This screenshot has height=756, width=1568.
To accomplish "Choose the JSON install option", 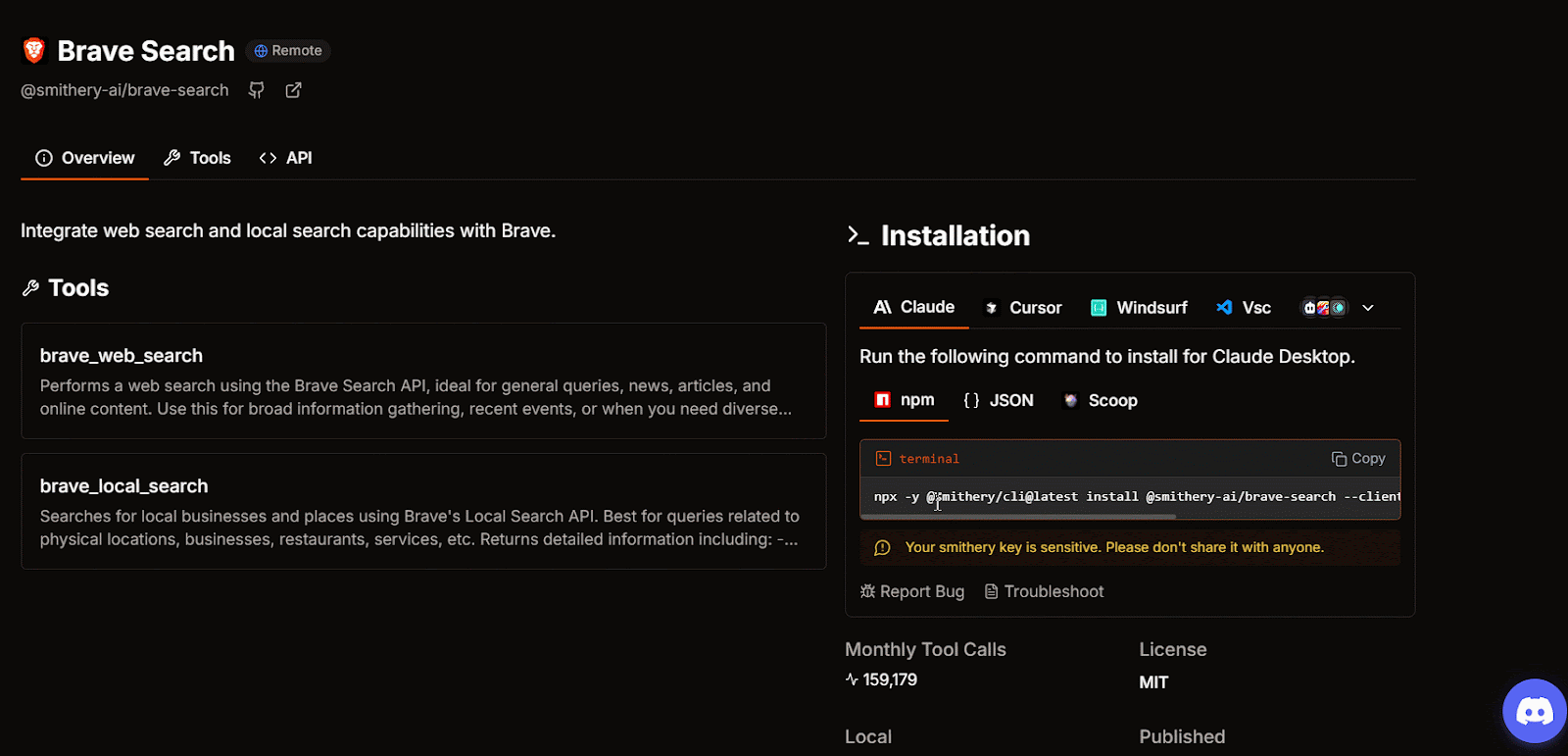I will tap(999, 400).
